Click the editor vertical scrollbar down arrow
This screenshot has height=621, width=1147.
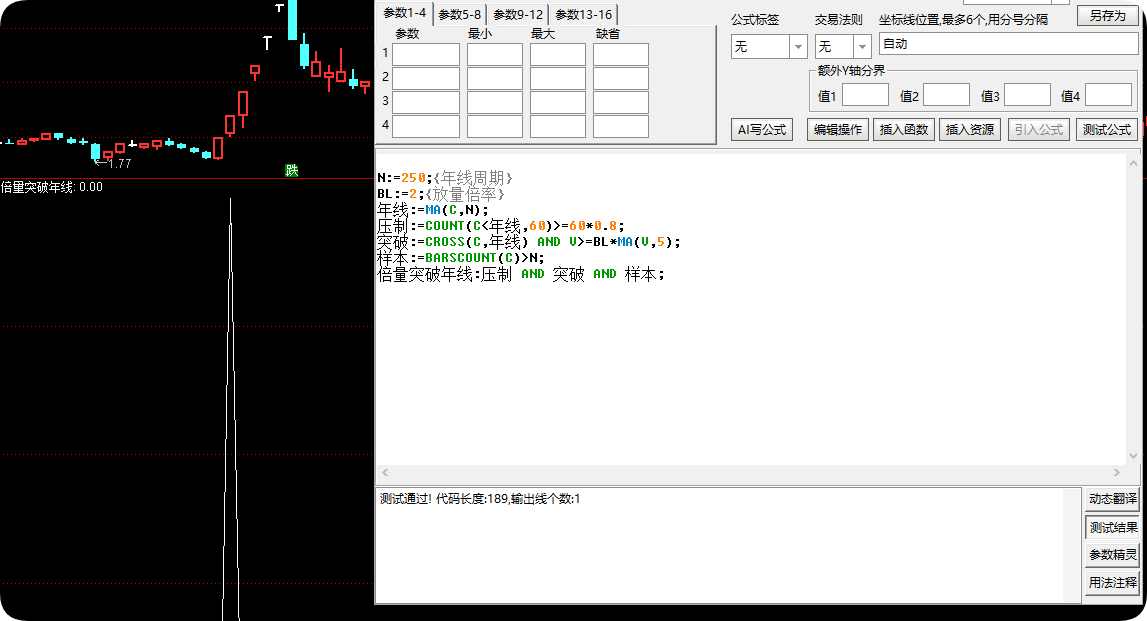(1134, 456)
